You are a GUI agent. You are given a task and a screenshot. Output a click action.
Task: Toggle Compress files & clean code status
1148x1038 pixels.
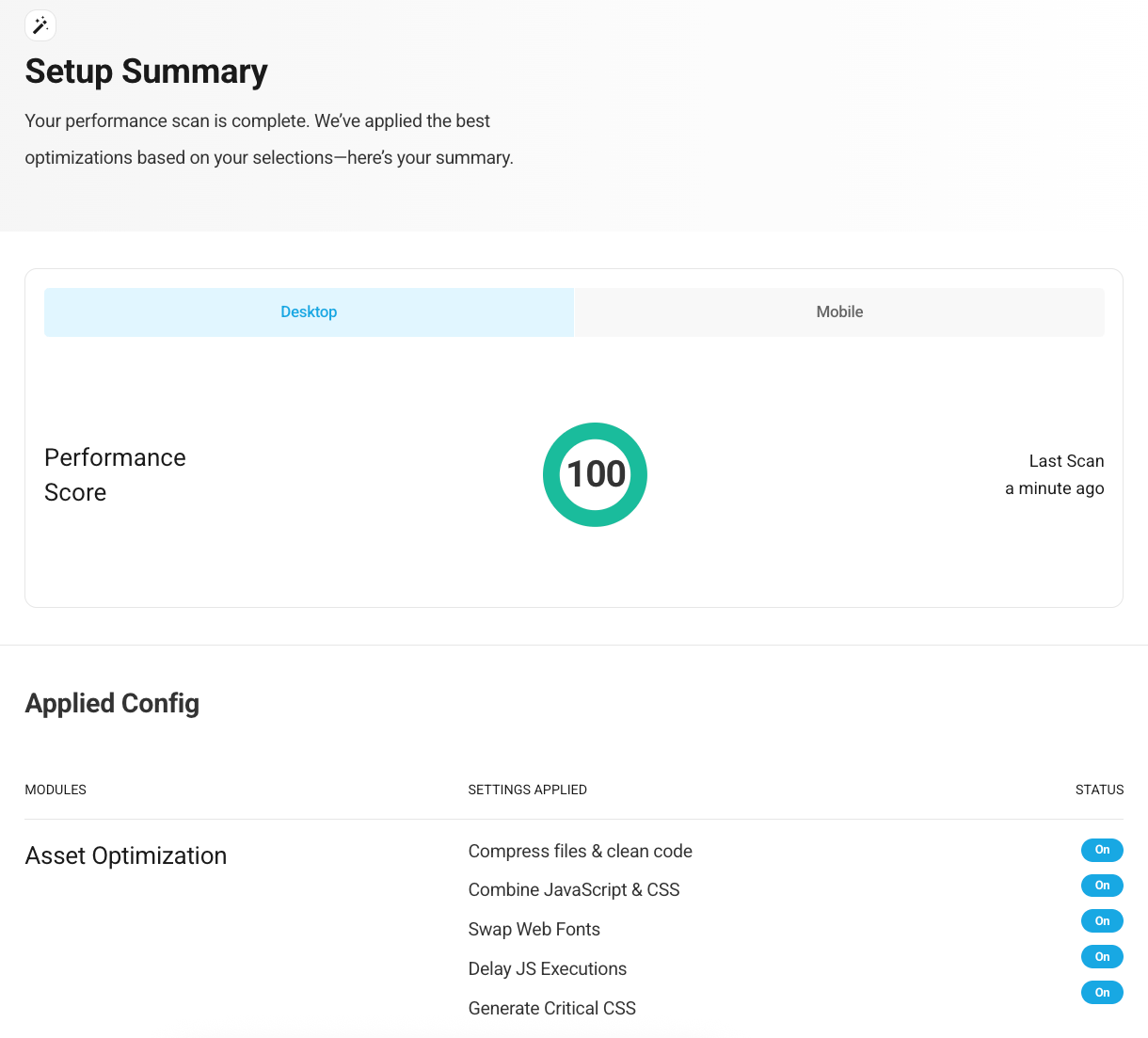(x=1102, y=850)
